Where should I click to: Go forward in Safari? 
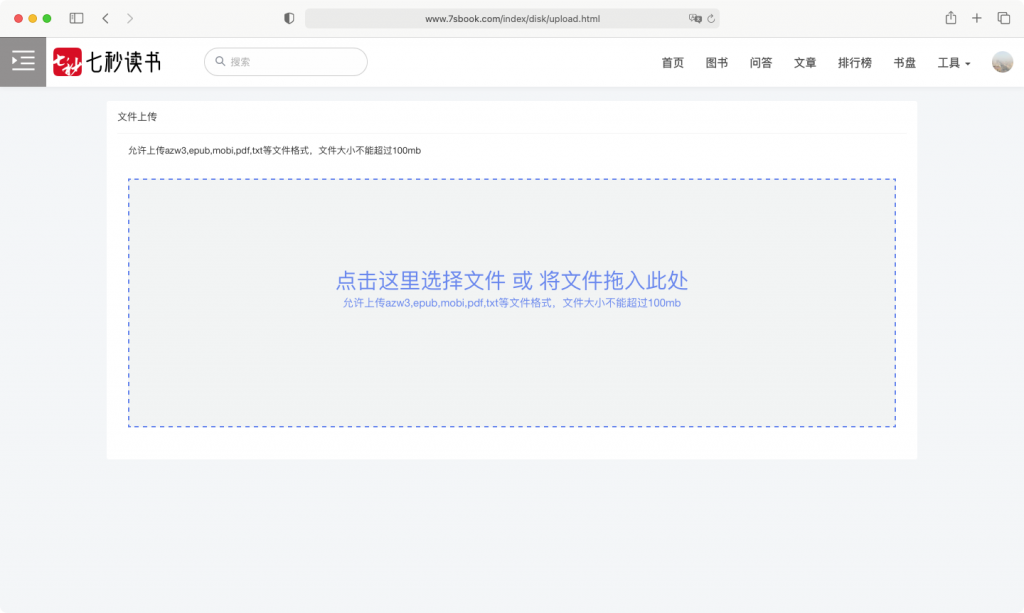click(130, 18)
